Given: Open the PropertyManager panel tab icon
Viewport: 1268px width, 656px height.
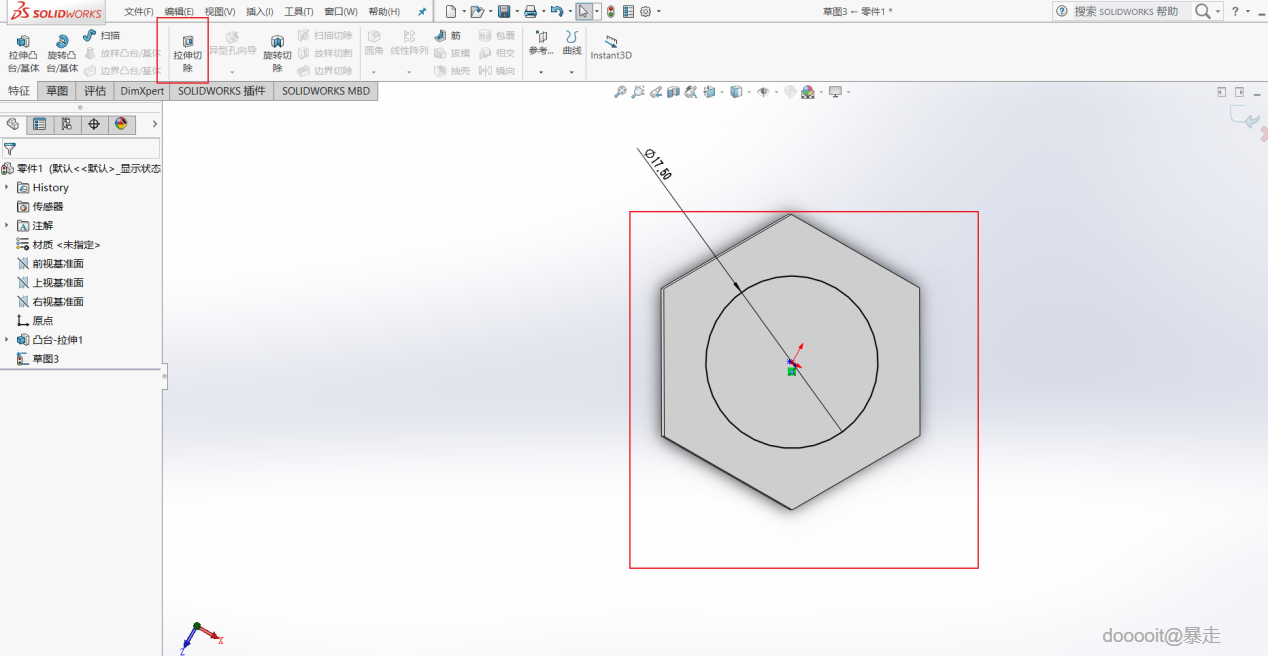Looking at the screenshot, I should tap(40, 124).
